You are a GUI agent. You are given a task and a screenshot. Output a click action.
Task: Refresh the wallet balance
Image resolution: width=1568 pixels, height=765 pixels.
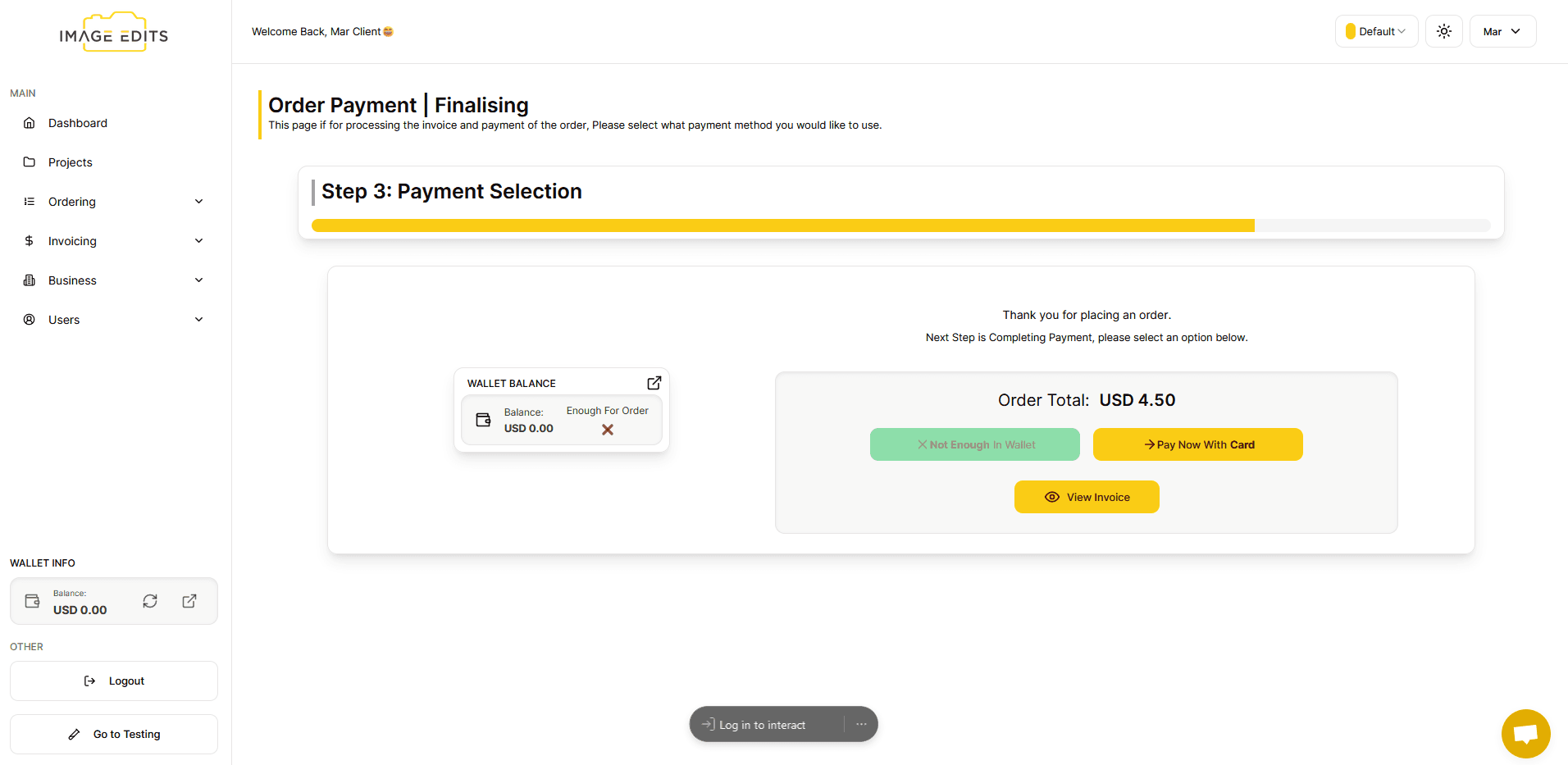[x=150, y=601]
